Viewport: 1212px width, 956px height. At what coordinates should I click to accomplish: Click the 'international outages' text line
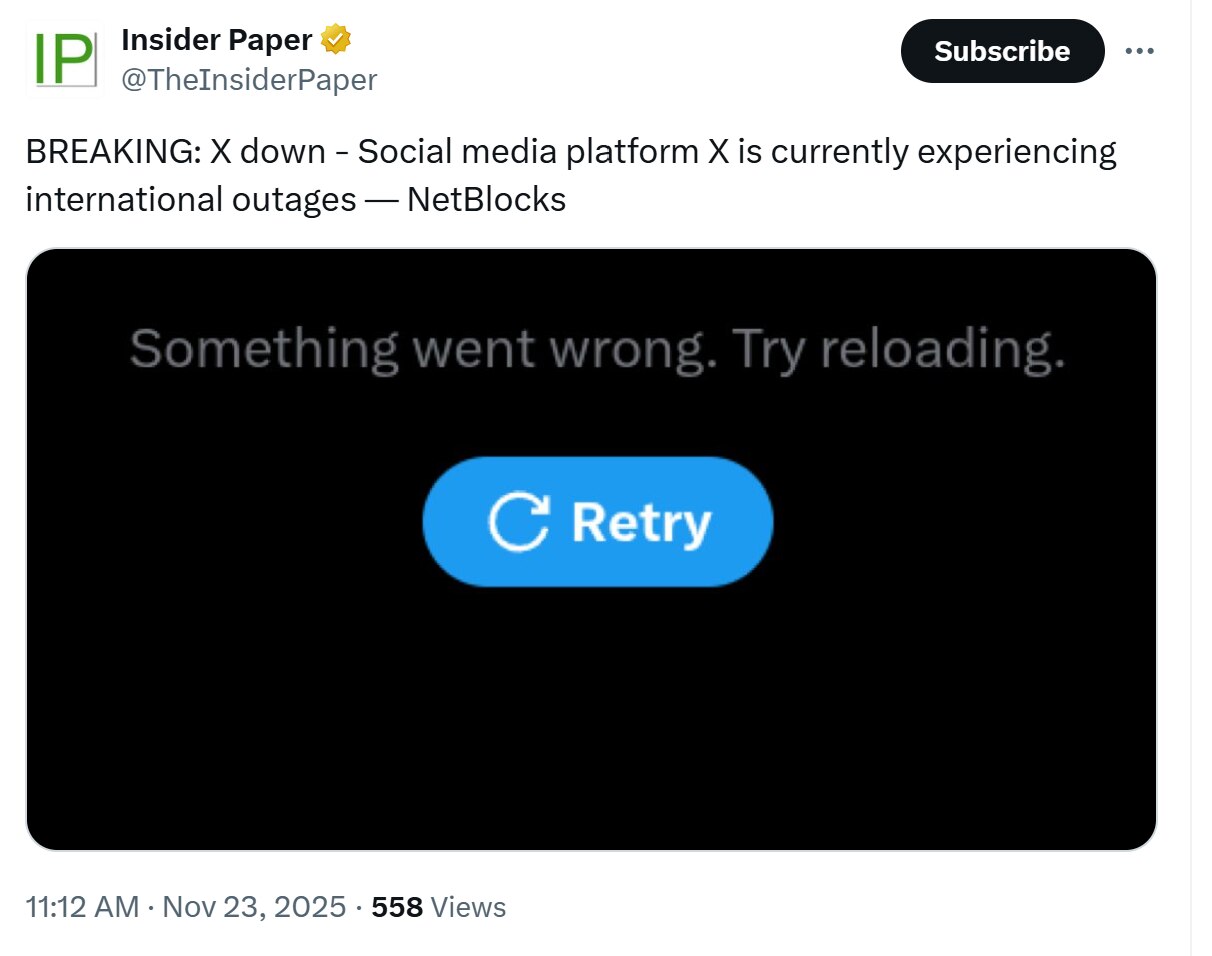(x=190, y=200)
